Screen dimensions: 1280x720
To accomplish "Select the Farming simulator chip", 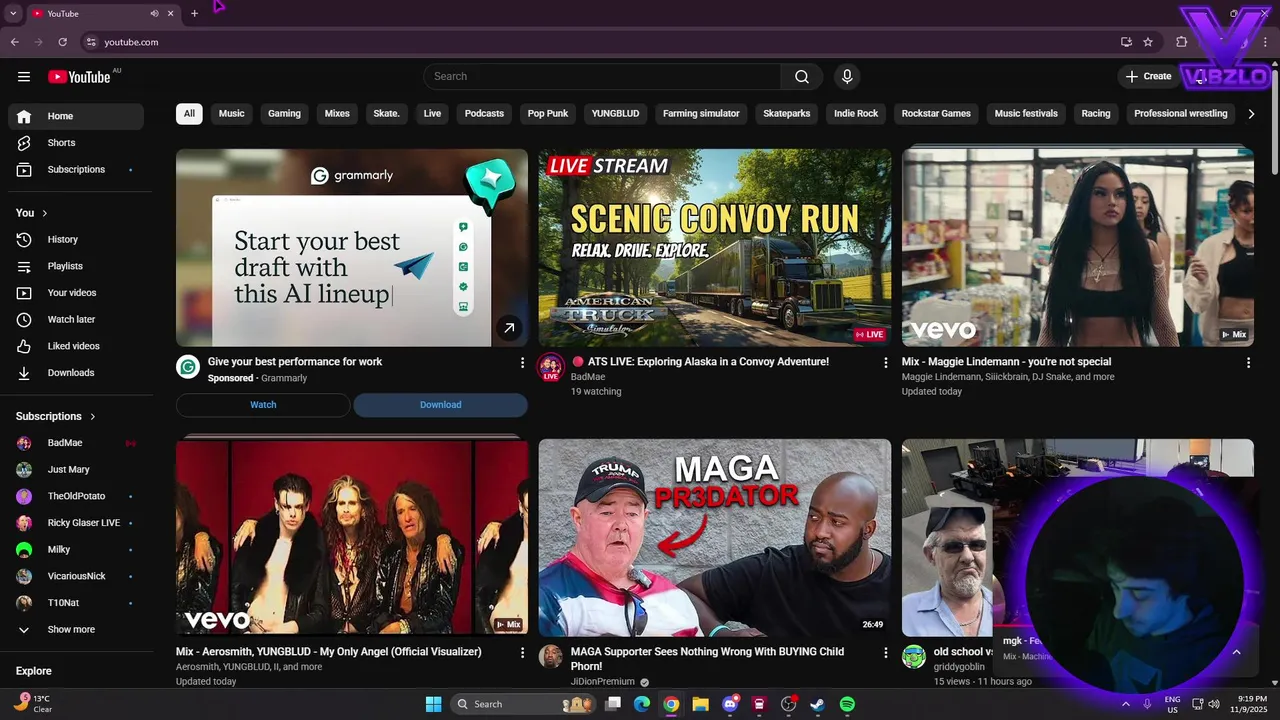I will click(x=701, y=114).
